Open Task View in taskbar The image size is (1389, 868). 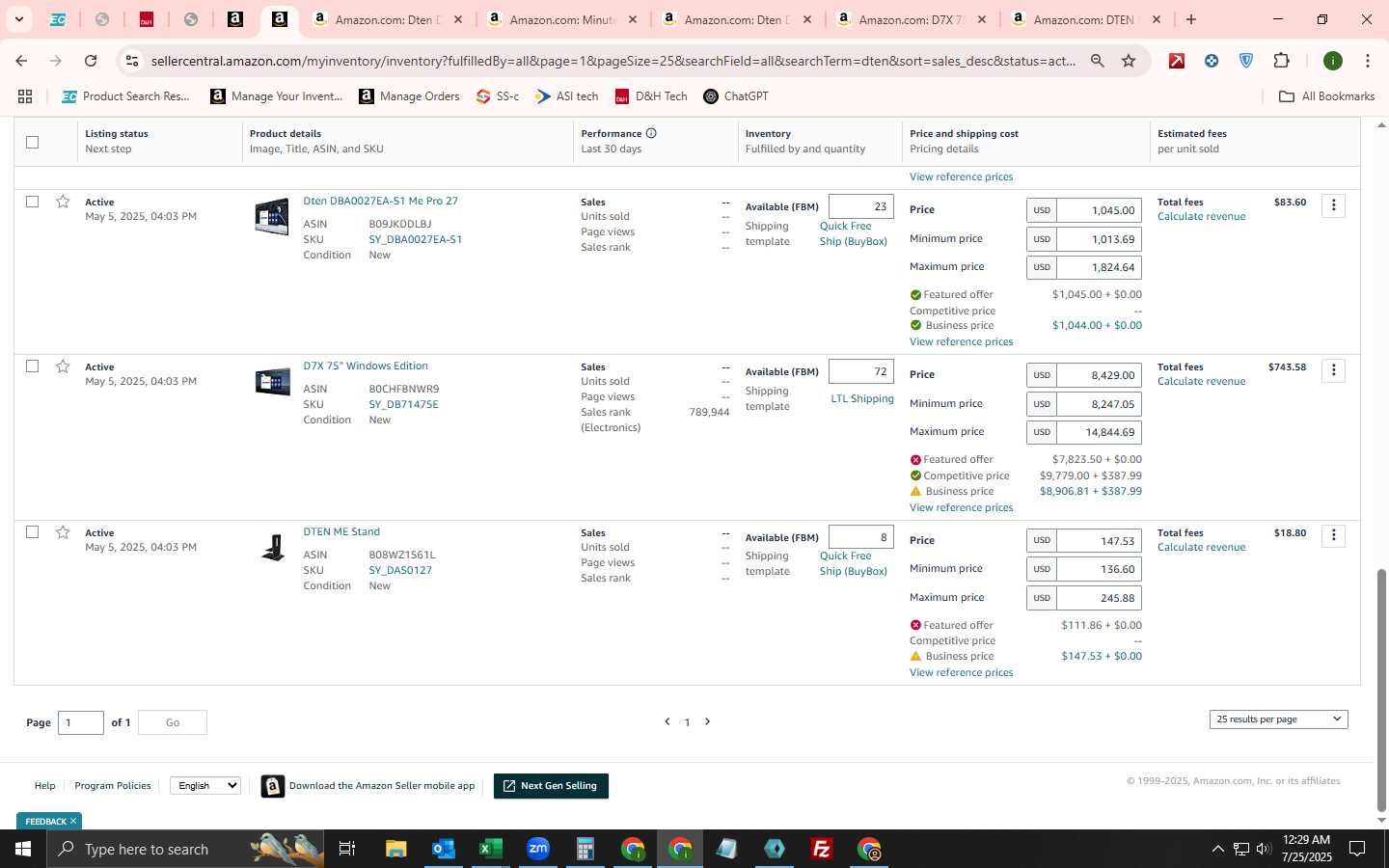pyautogui.click(x=346, y=849)
